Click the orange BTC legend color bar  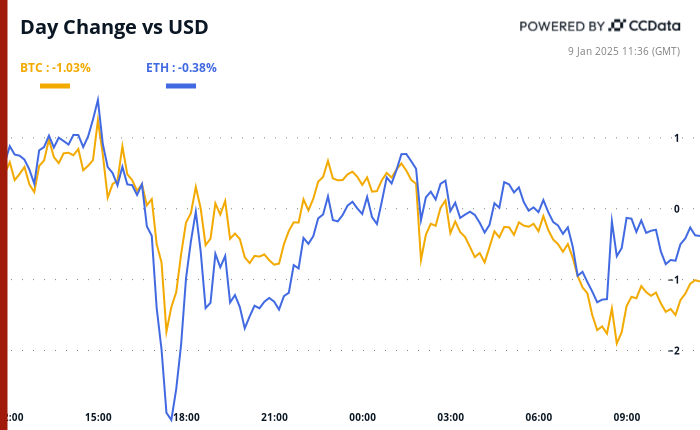pos(55,86)
